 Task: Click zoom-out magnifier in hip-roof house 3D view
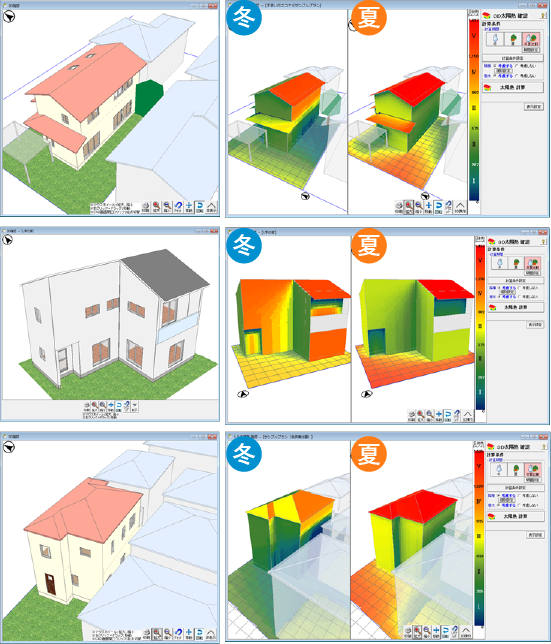[x=168, y=634]
